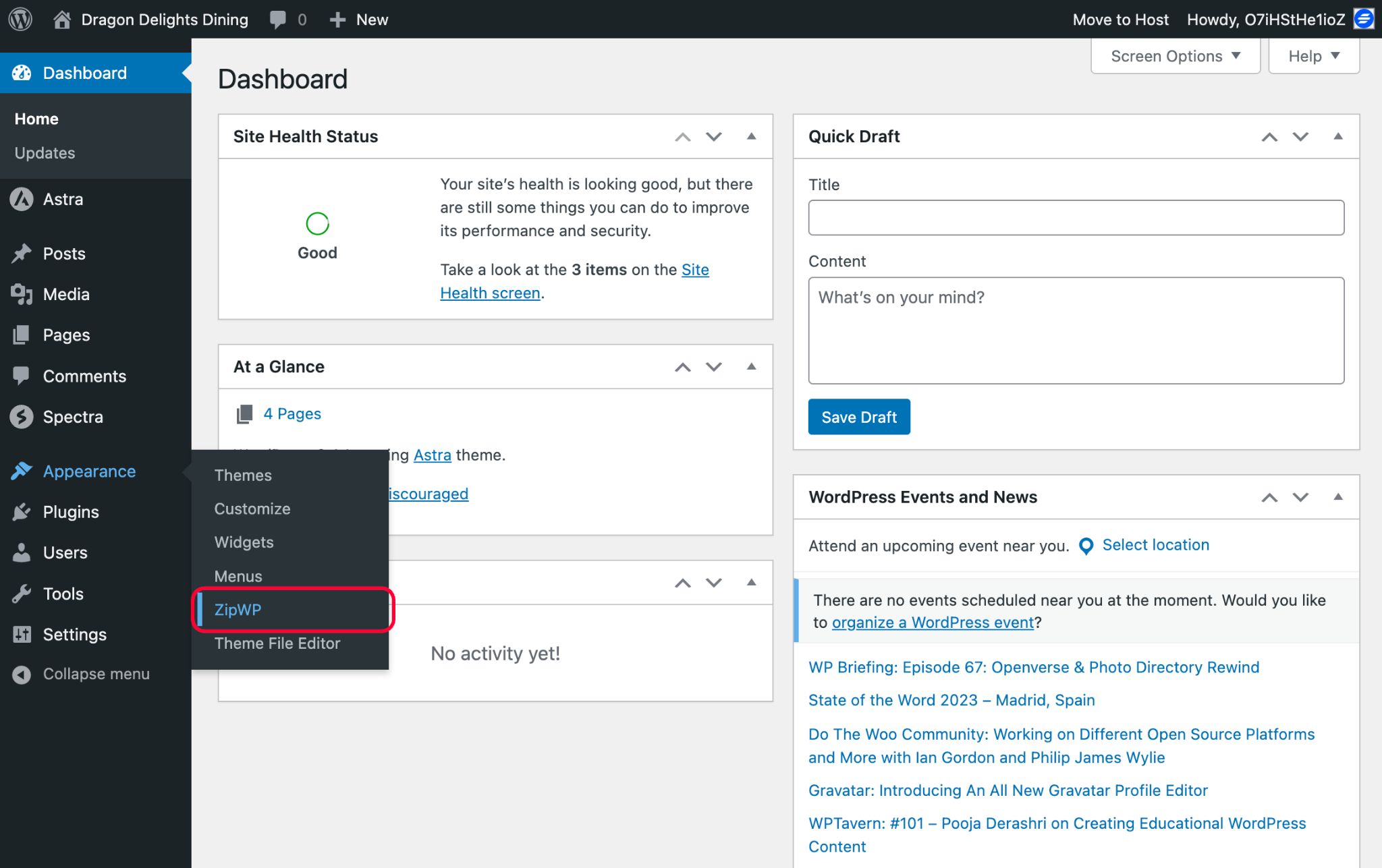Click the Collapse menu arrow icon
This screenshot has height=868, width=1382.
(x=22, y=674)
